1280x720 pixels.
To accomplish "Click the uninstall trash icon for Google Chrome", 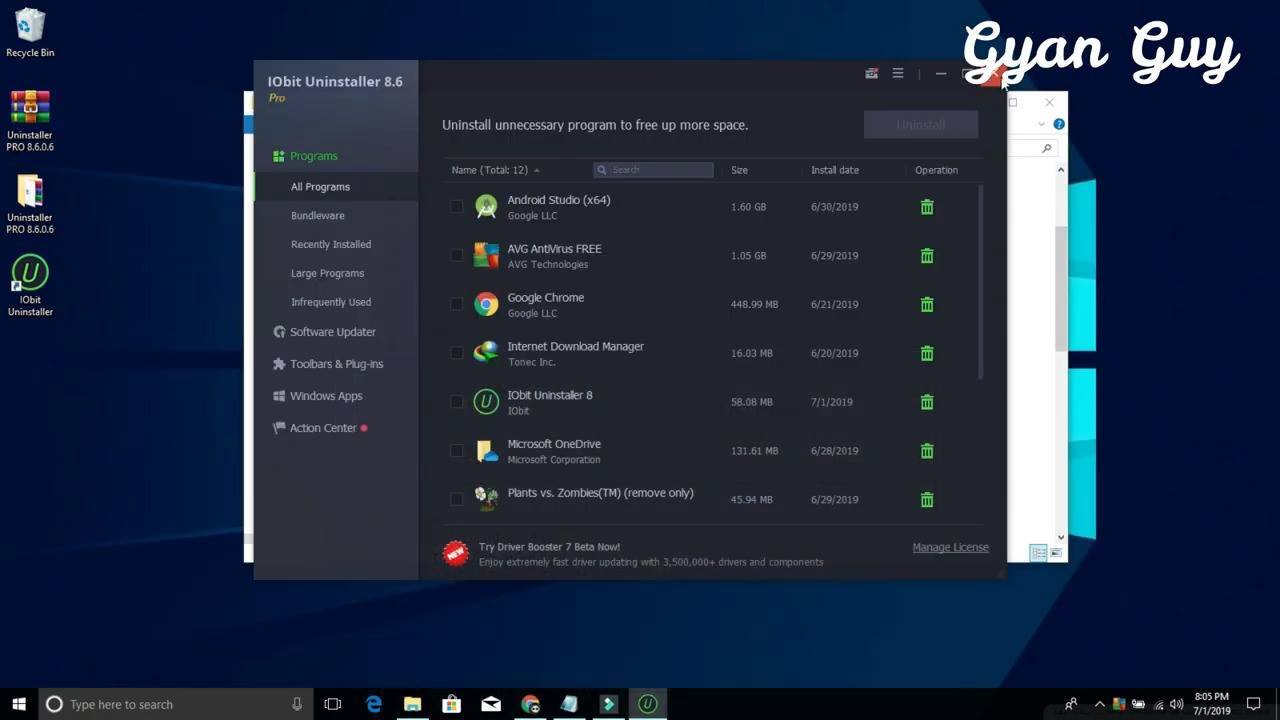I will coord(927,304).
